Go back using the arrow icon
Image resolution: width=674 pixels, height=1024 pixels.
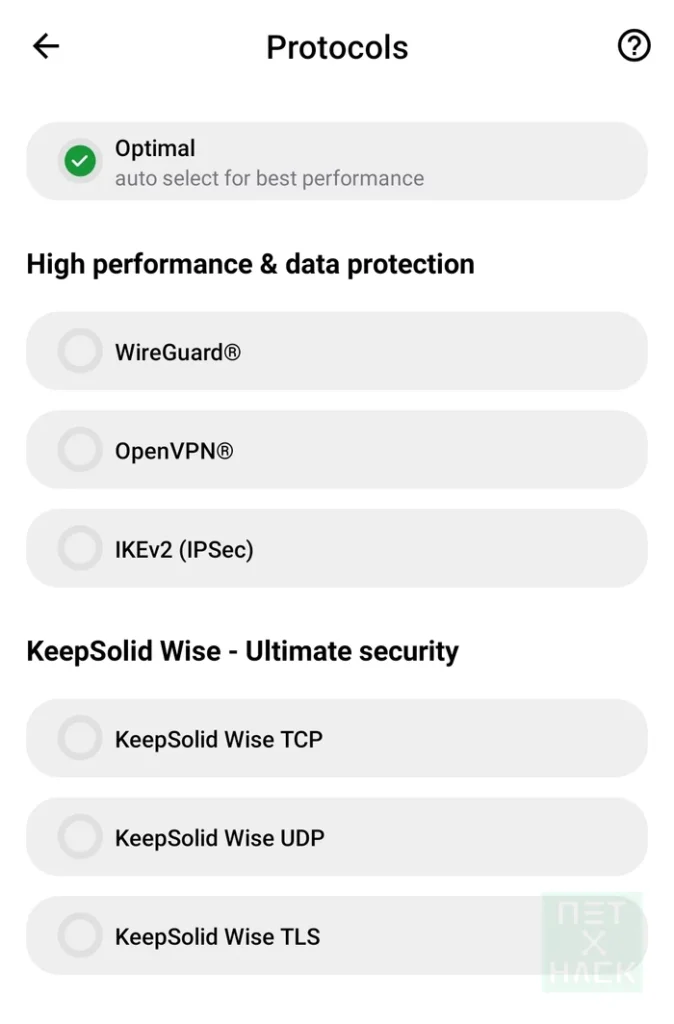(x=46, y=46)
